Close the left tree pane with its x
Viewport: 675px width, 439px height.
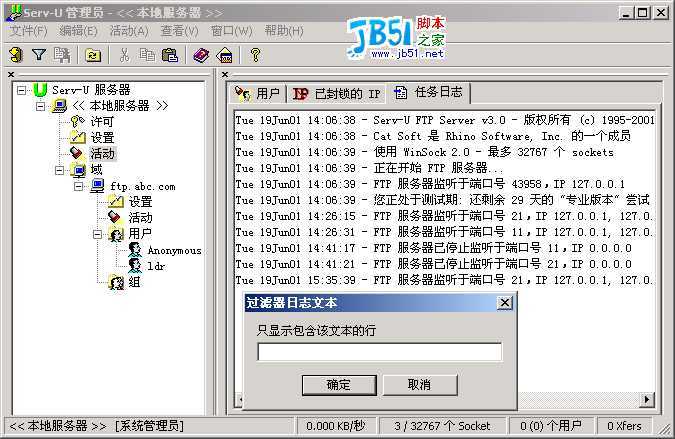(x=11, y=74)
